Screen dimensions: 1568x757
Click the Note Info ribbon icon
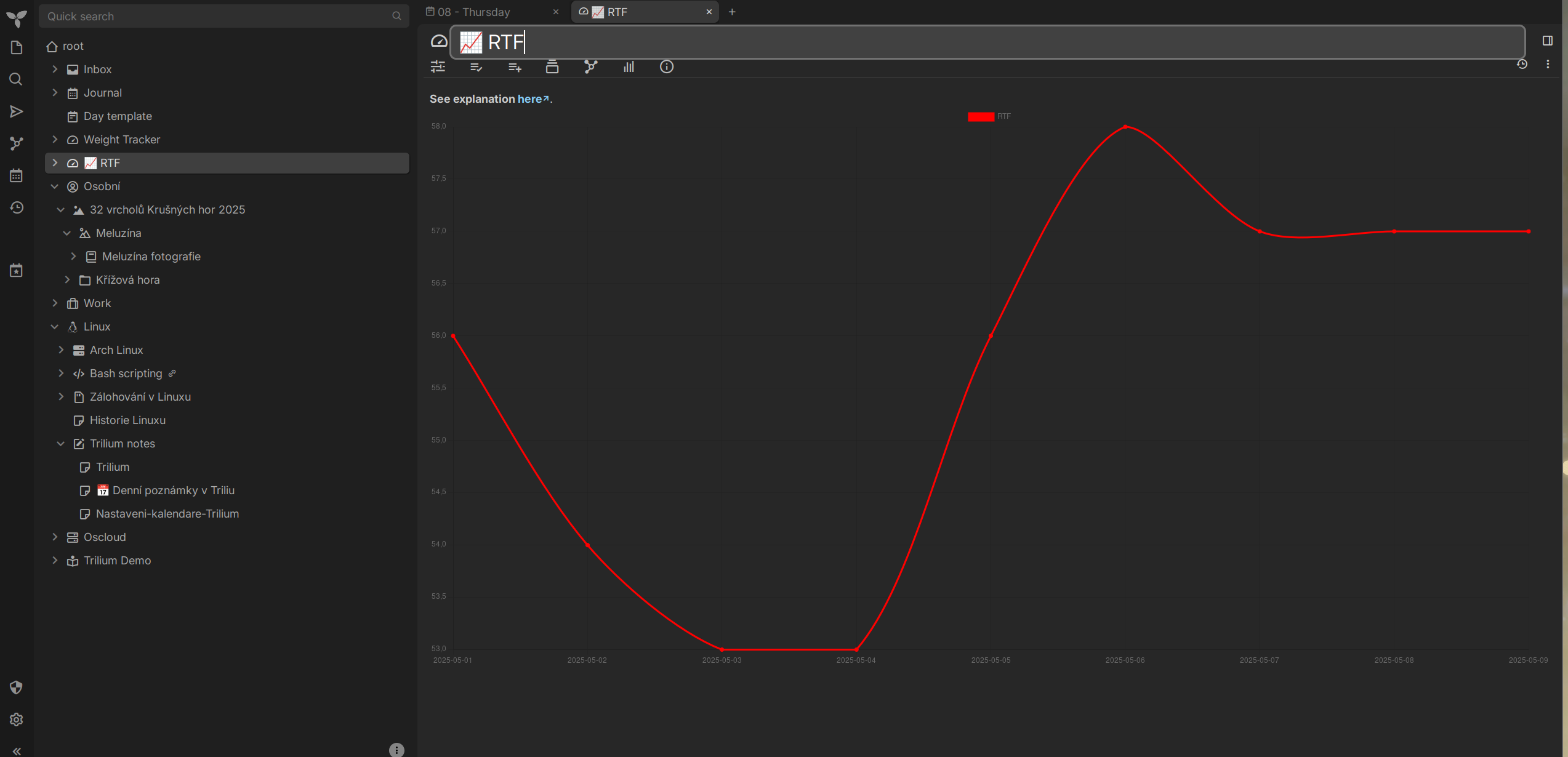666,66
